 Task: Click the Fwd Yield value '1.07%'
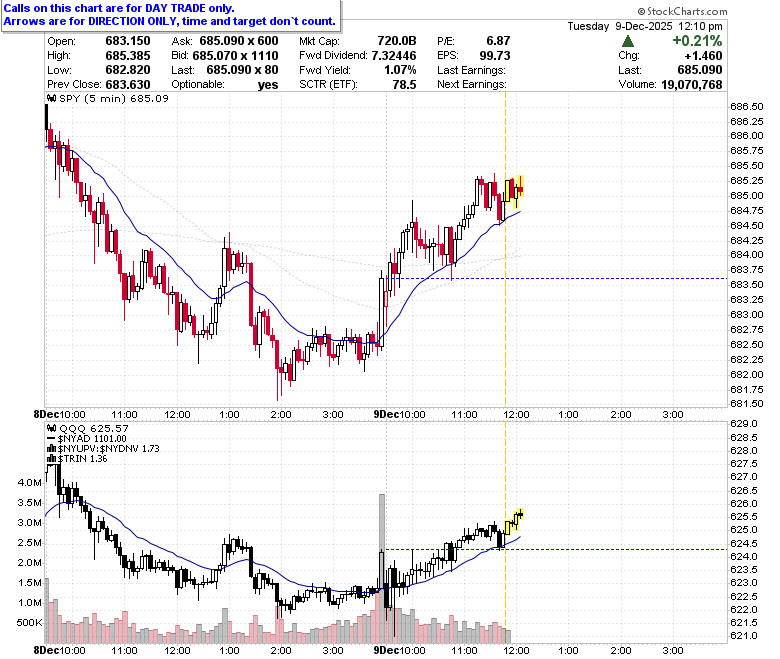tap(400, 70)
